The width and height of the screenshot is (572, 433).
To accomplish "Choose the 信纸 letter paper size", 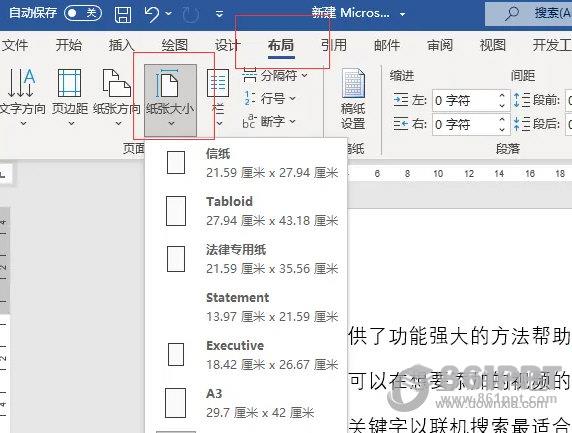I will pyautogui.click(x=246, y=163).
